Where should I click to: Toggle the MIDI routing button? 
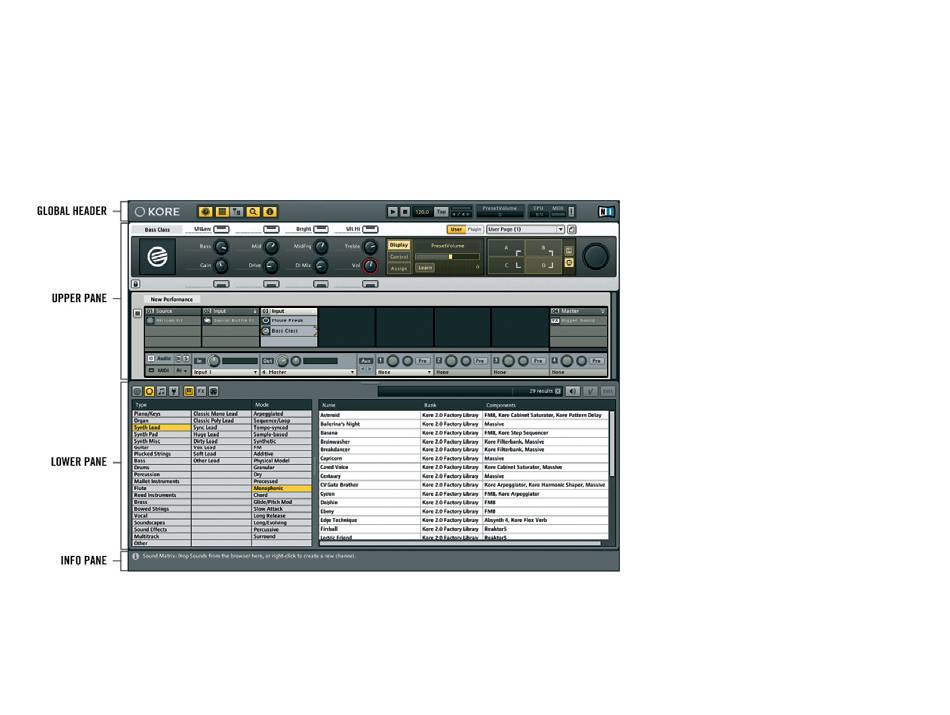(x=160, y=370)
